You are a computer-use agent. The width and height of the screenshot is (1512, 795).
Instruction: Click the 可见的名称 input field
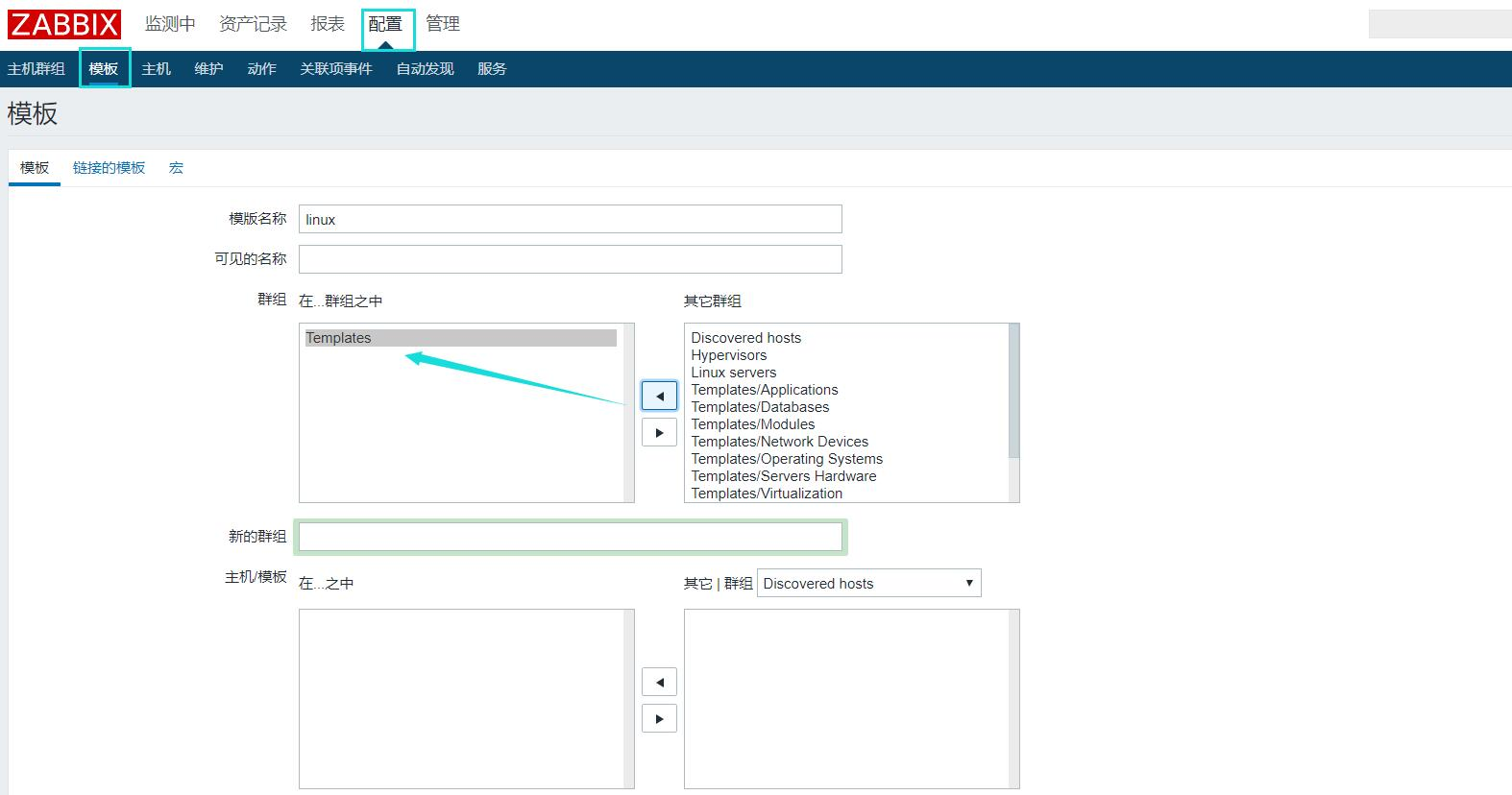[571, 259]
